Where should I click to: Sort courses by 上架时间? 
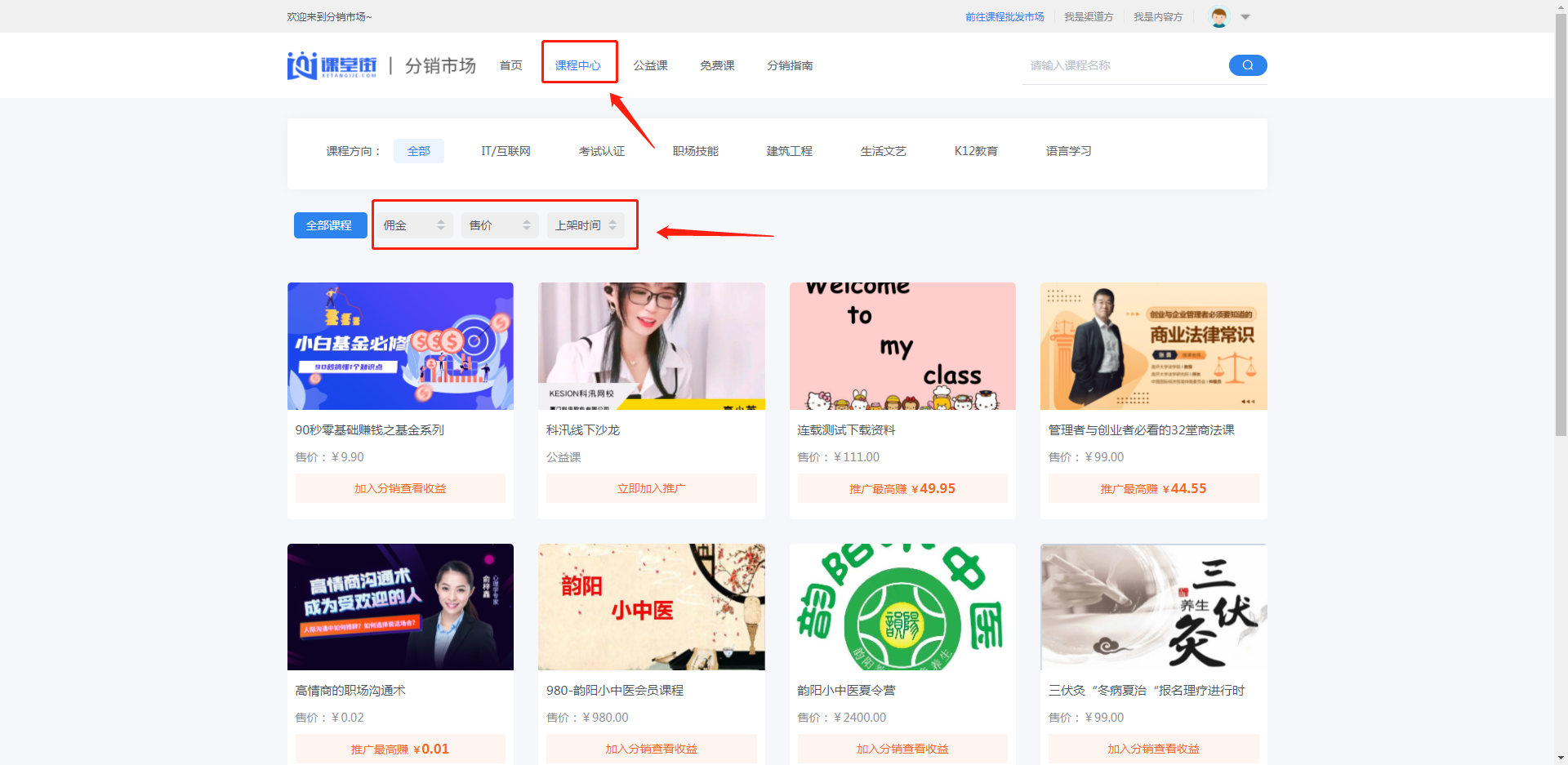[x=586, y=225]
